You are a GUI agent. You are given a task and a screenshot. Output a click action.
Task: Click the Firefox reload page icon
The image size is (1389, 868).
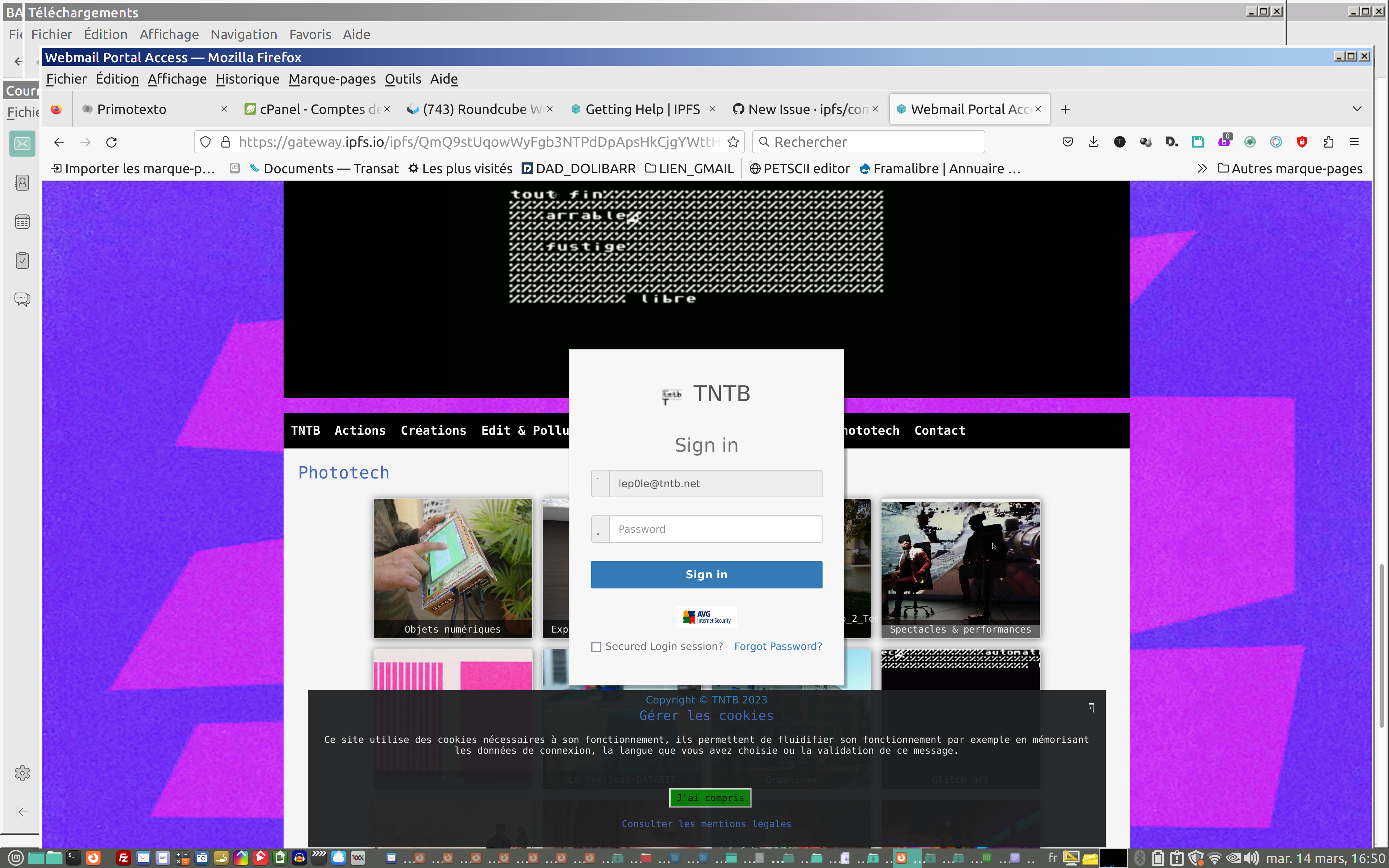point(111,142)
